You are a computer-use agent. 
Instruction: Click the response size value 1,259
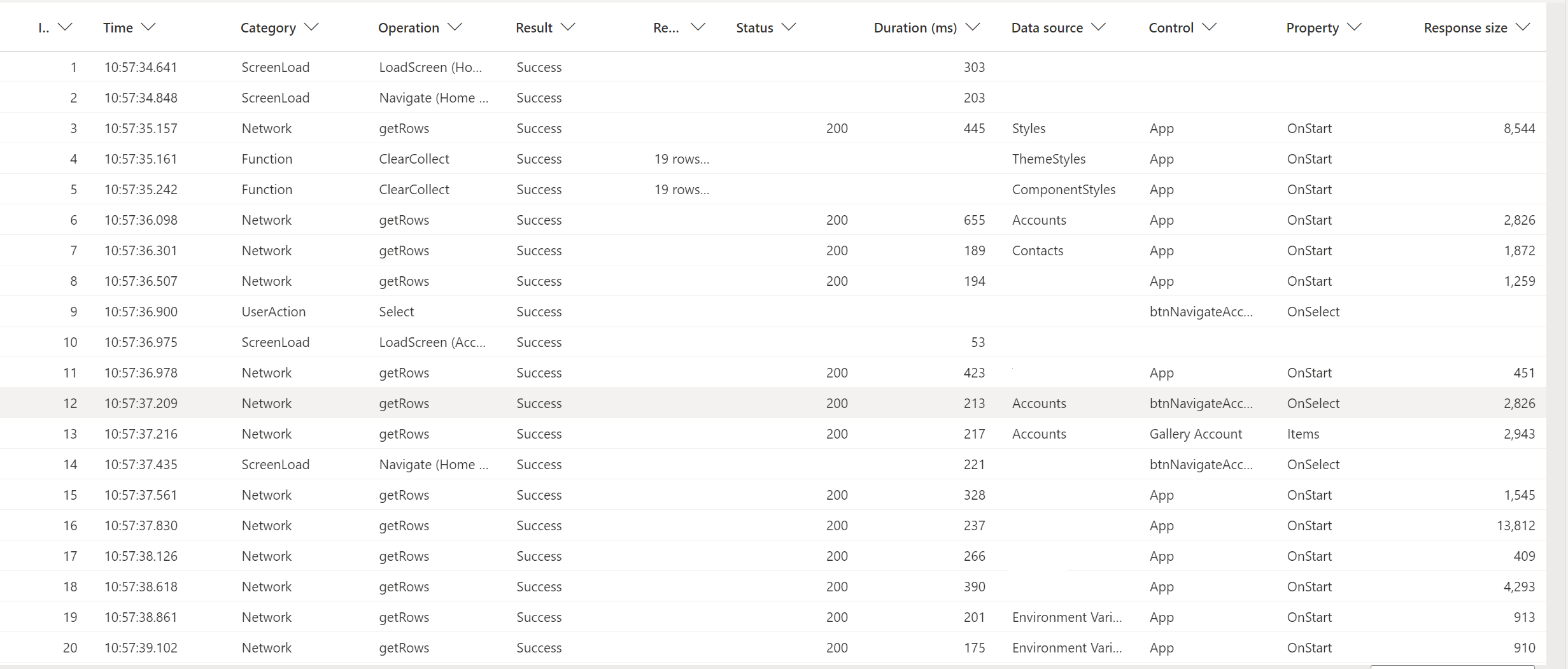point(1519,281)
